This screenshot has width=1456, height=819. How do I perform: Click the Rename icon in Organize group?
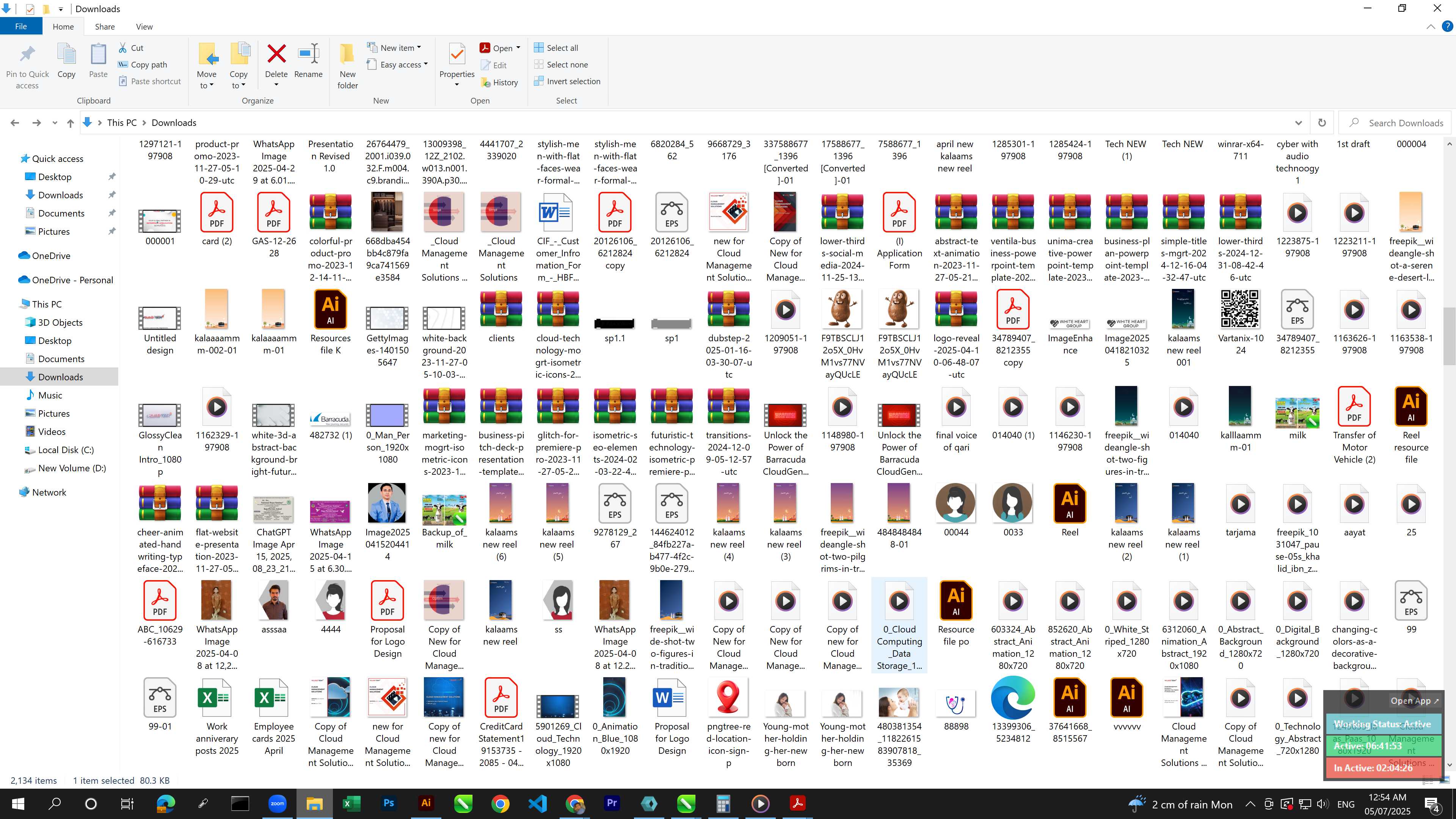pos(308,54)
